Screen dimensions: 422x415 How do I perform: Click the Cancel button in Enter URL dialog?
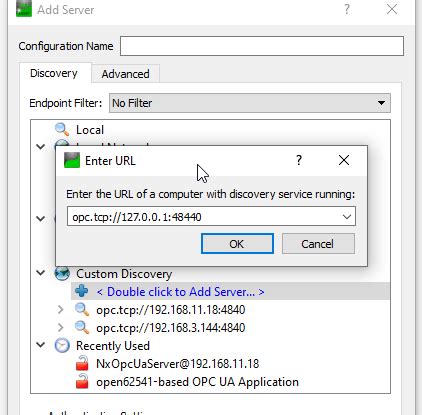coord(318,244)
